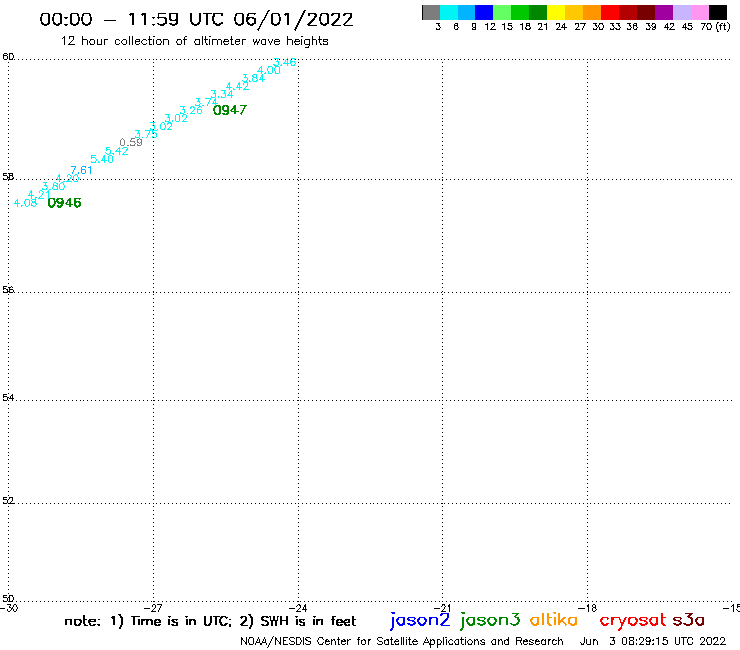Click the lavender swatch in the legend
The width and height of the screenshot is (740, 650).
681,12
